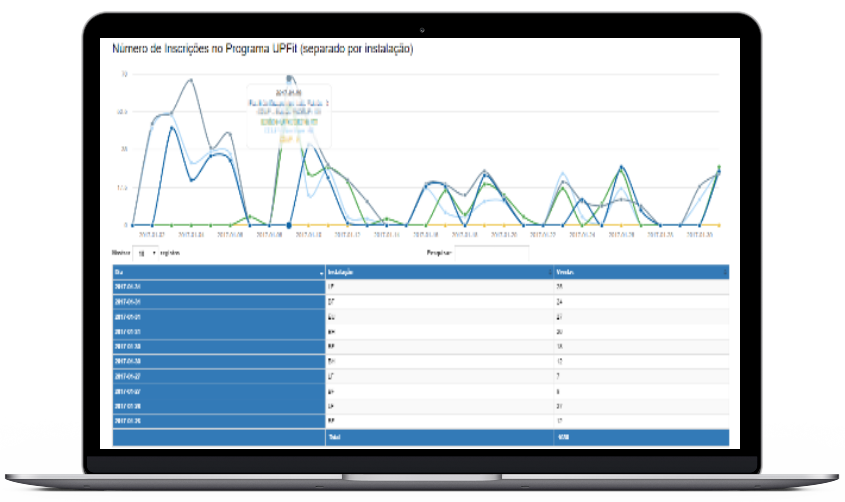Sort table by the Dia header label

(x=119, y=272)
